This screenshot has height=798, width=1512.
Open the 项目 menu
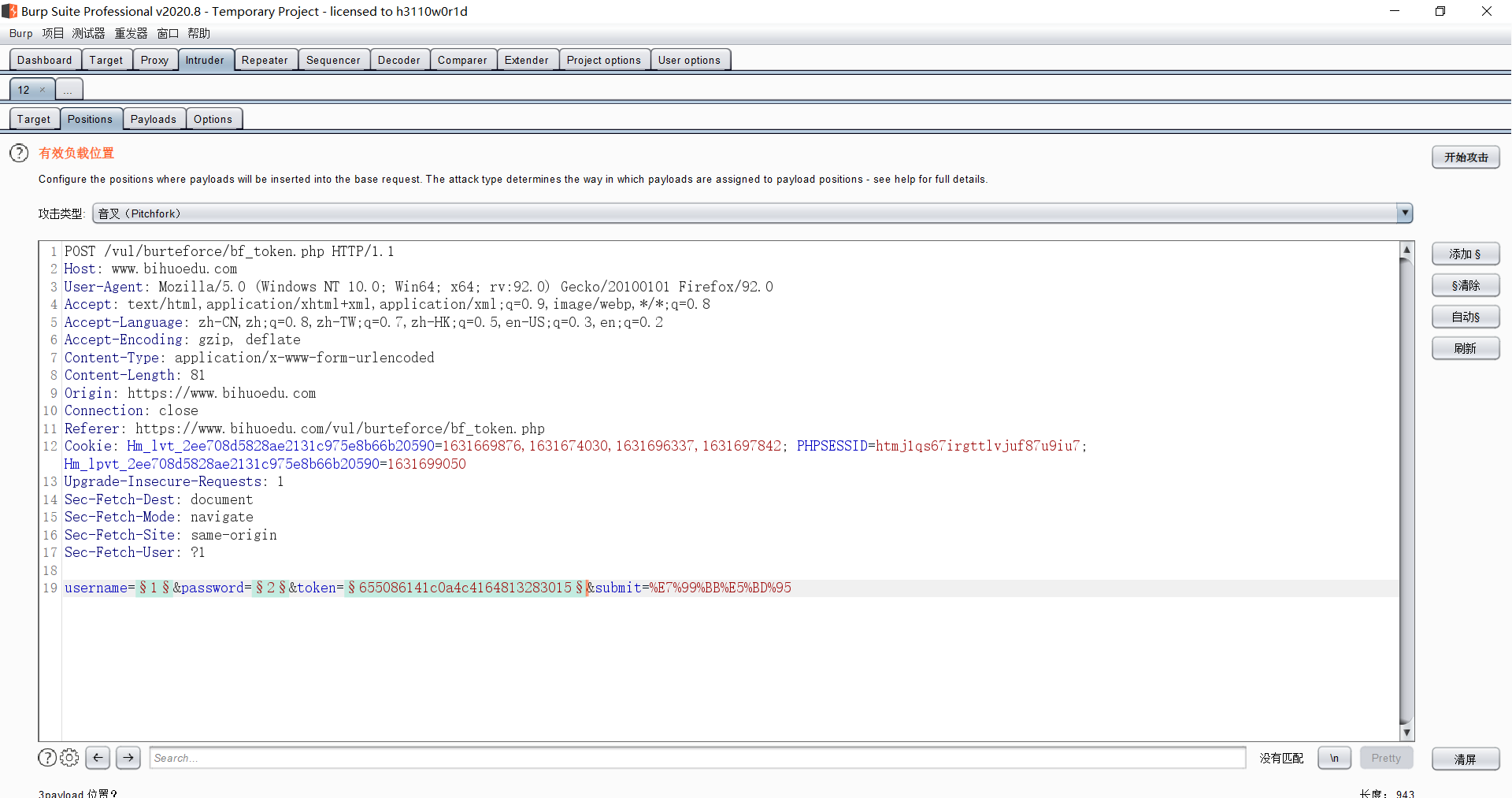coord(53,33)
